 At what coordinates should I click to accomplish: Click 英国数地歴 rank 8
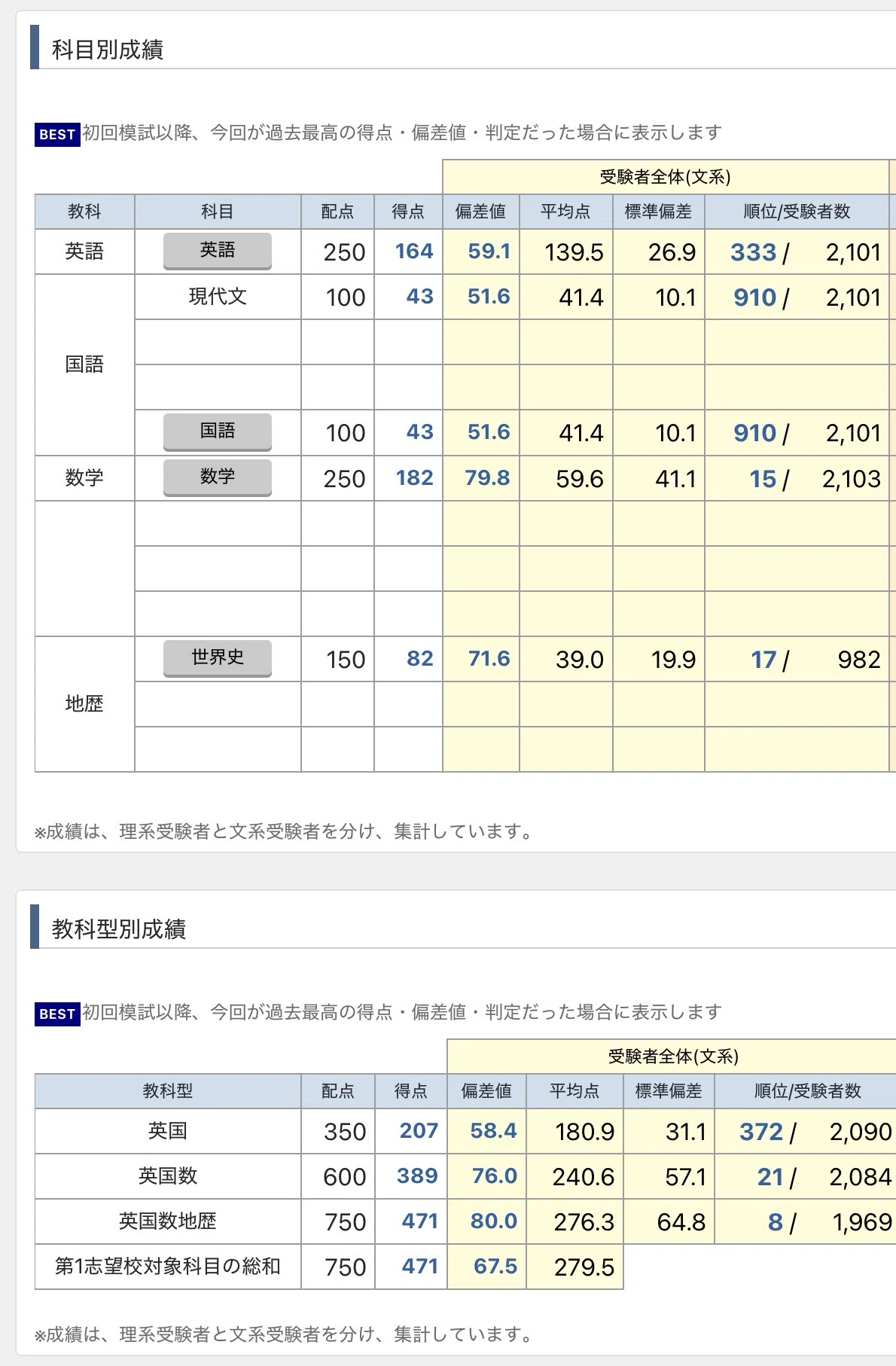(x=776, y=1222)
